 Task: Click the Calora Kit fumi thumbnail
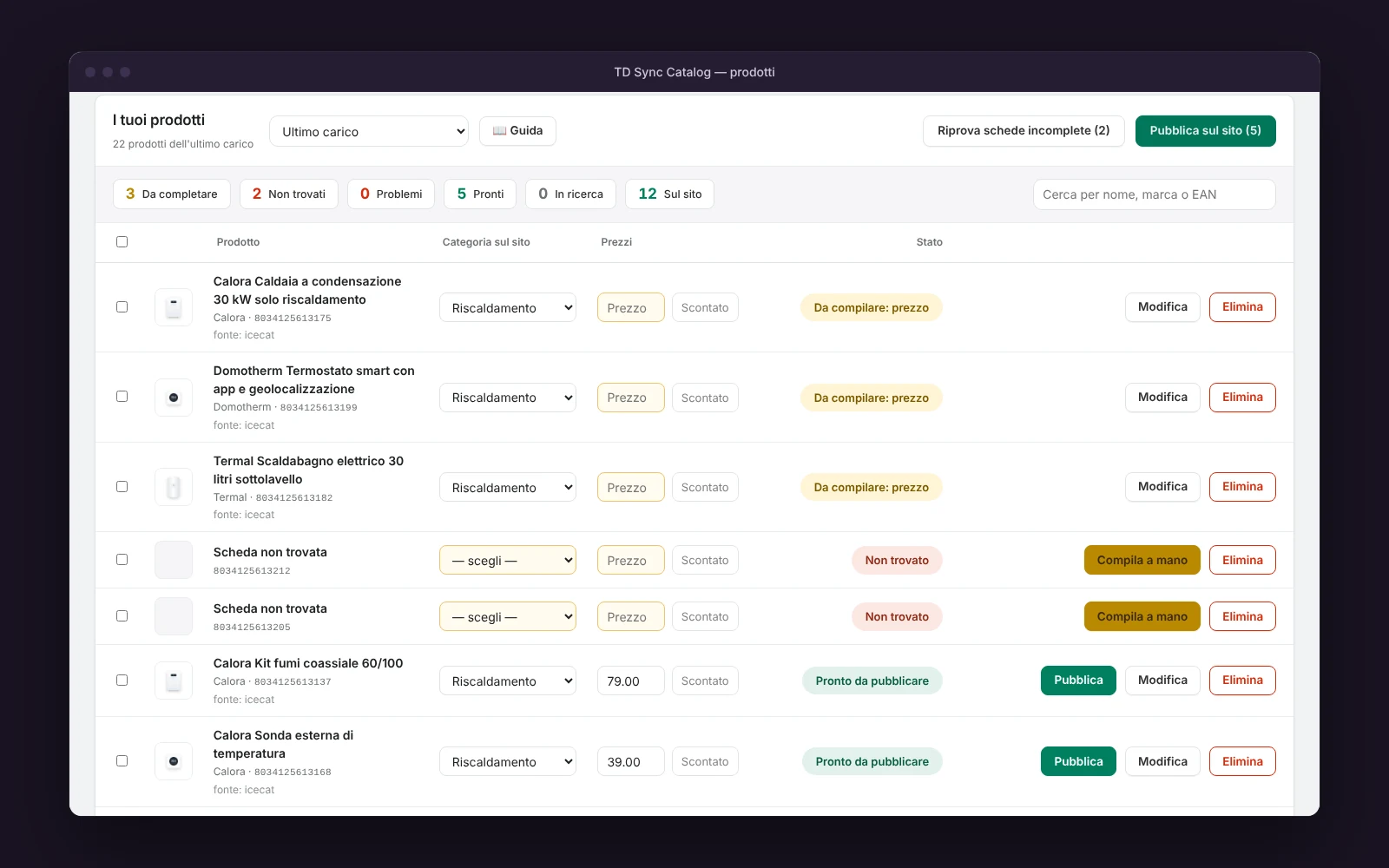[x=174, y=681]
